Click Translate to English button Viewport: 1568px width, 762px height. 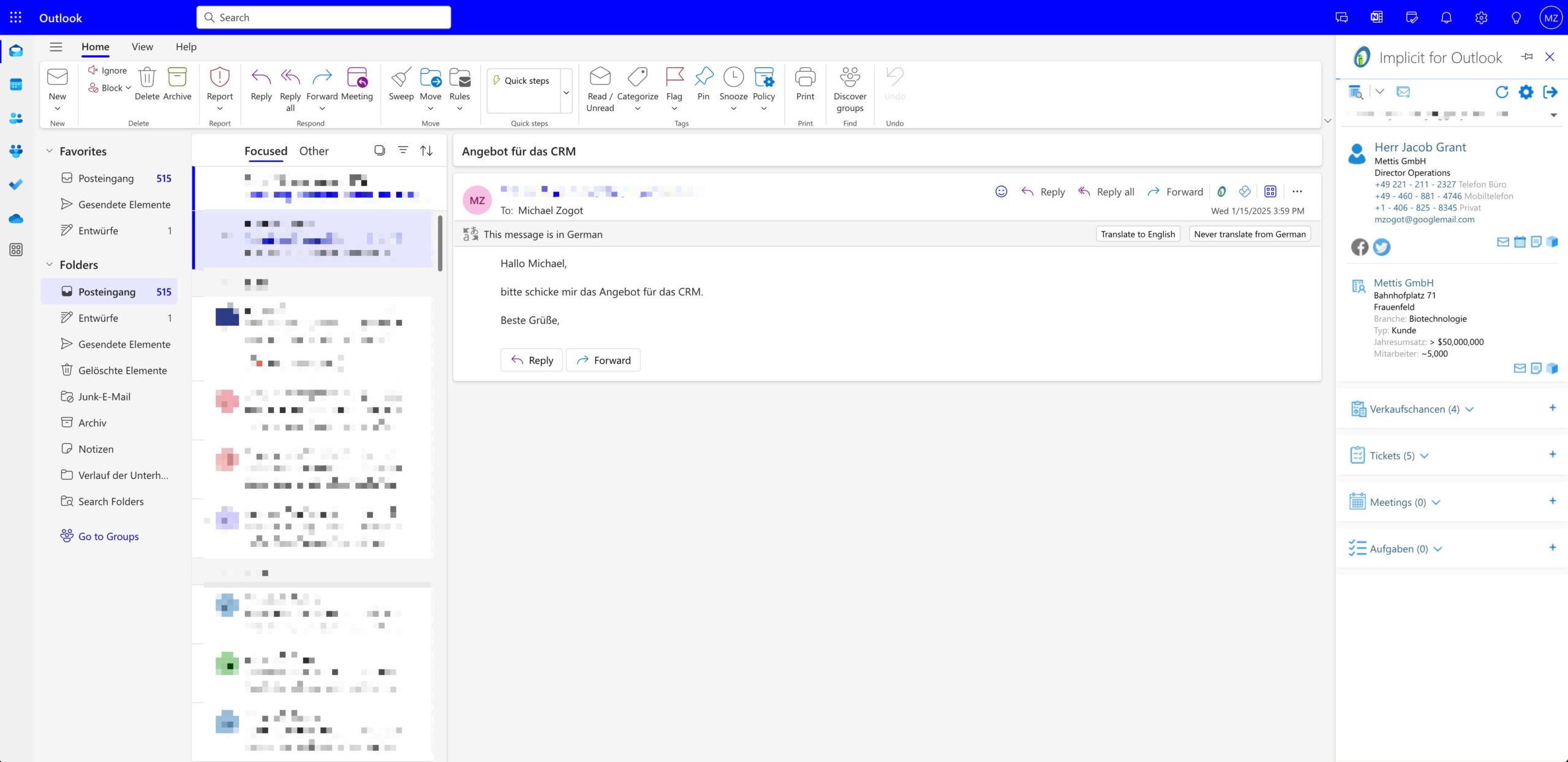tap(1137, 234)
